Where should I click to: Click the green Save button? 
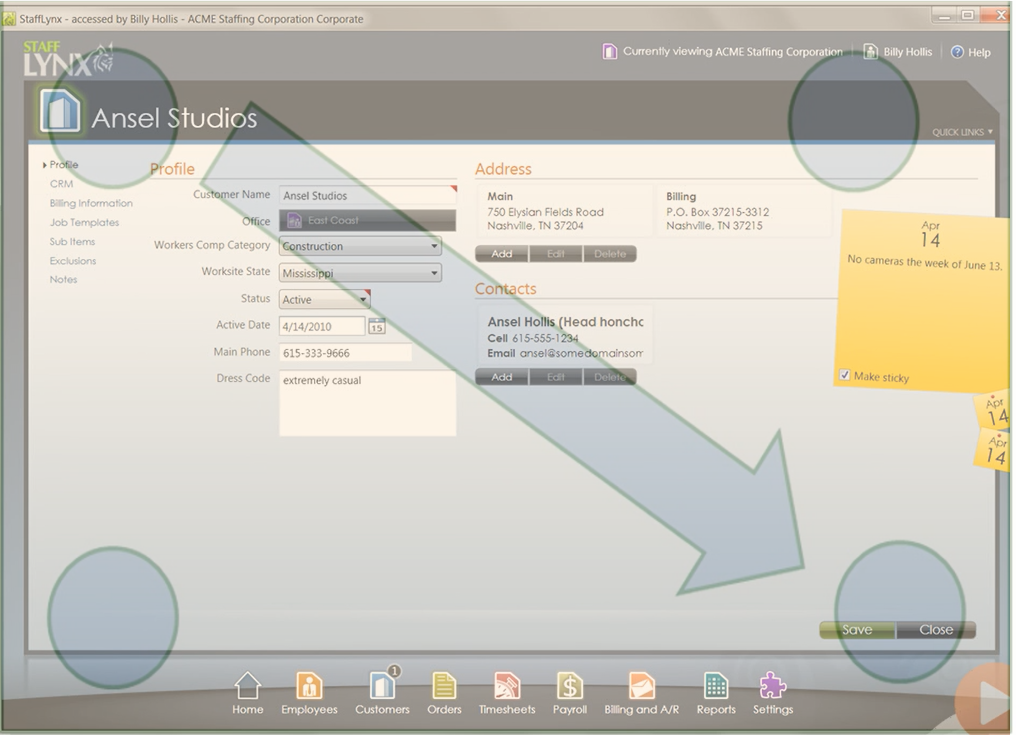[857, 629]
